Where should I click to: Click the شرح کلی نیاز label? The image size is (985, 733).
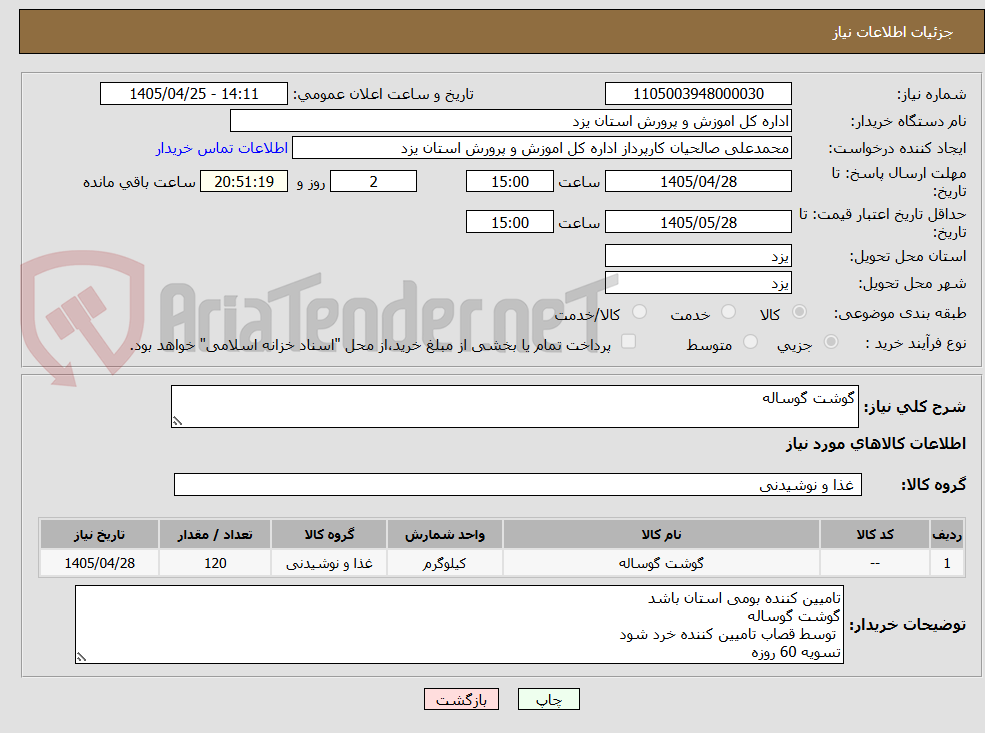point(915,407)
